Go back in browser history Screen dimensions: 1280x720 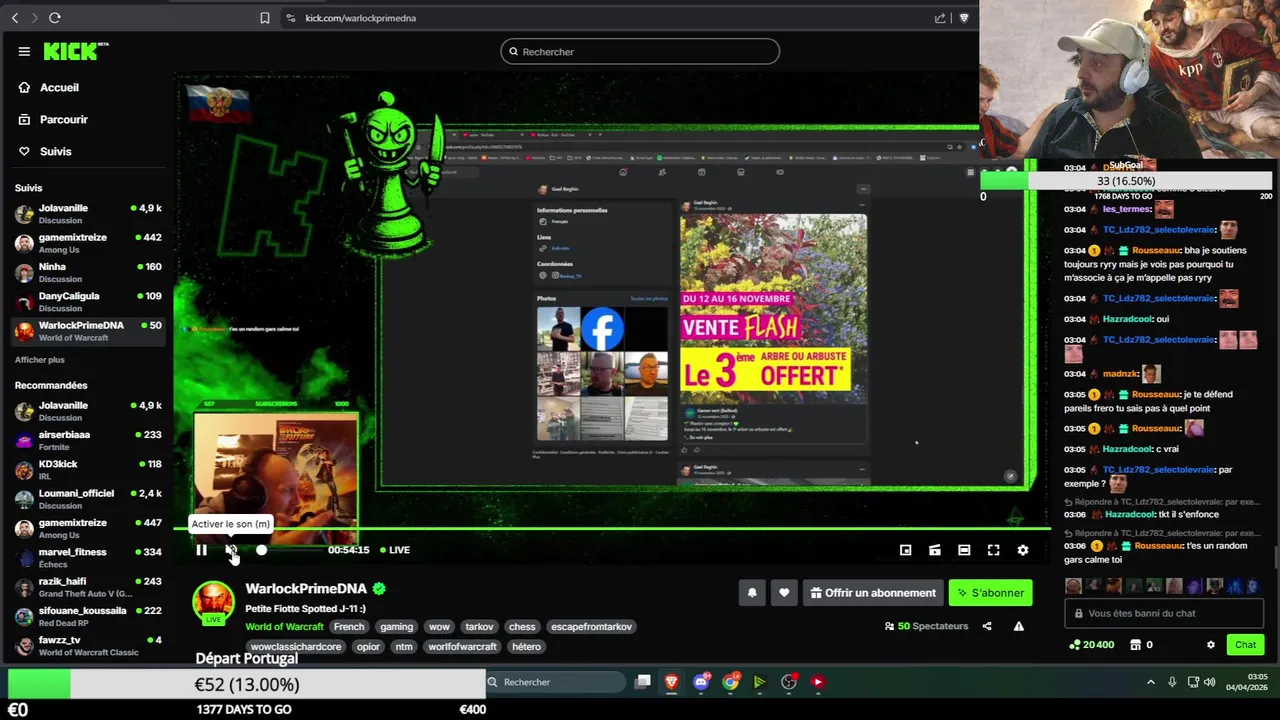pos(15,18)
